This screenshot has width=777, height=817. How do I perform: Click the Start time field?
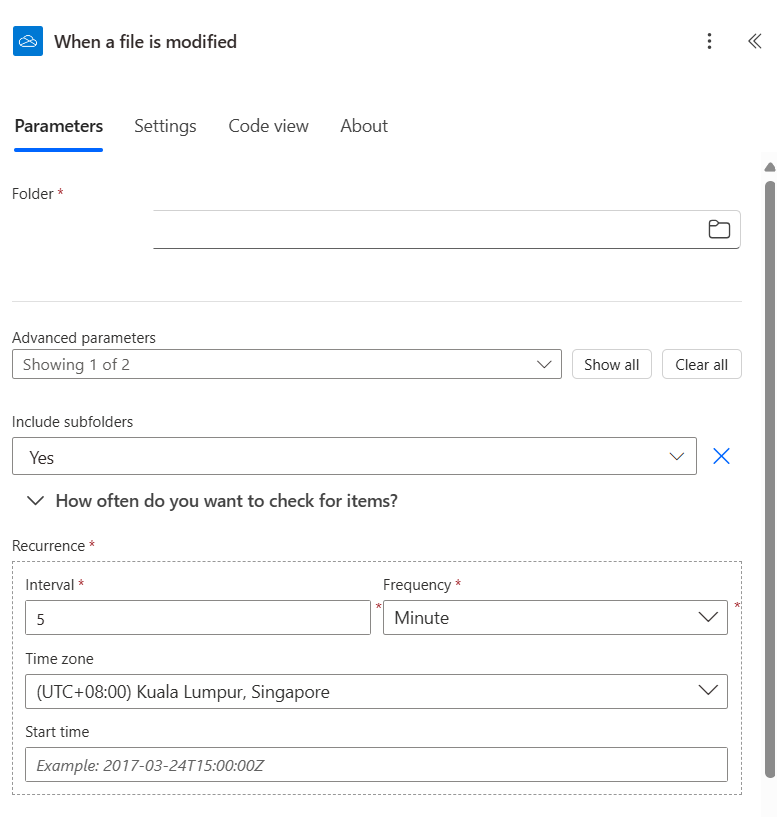point(375,764)
